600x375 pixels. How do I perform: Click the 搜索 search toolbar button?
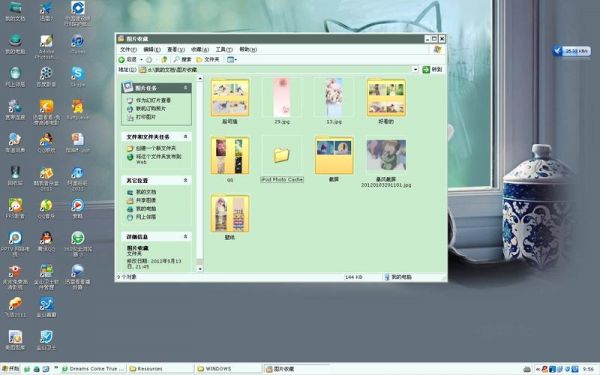tap(183, 60)
